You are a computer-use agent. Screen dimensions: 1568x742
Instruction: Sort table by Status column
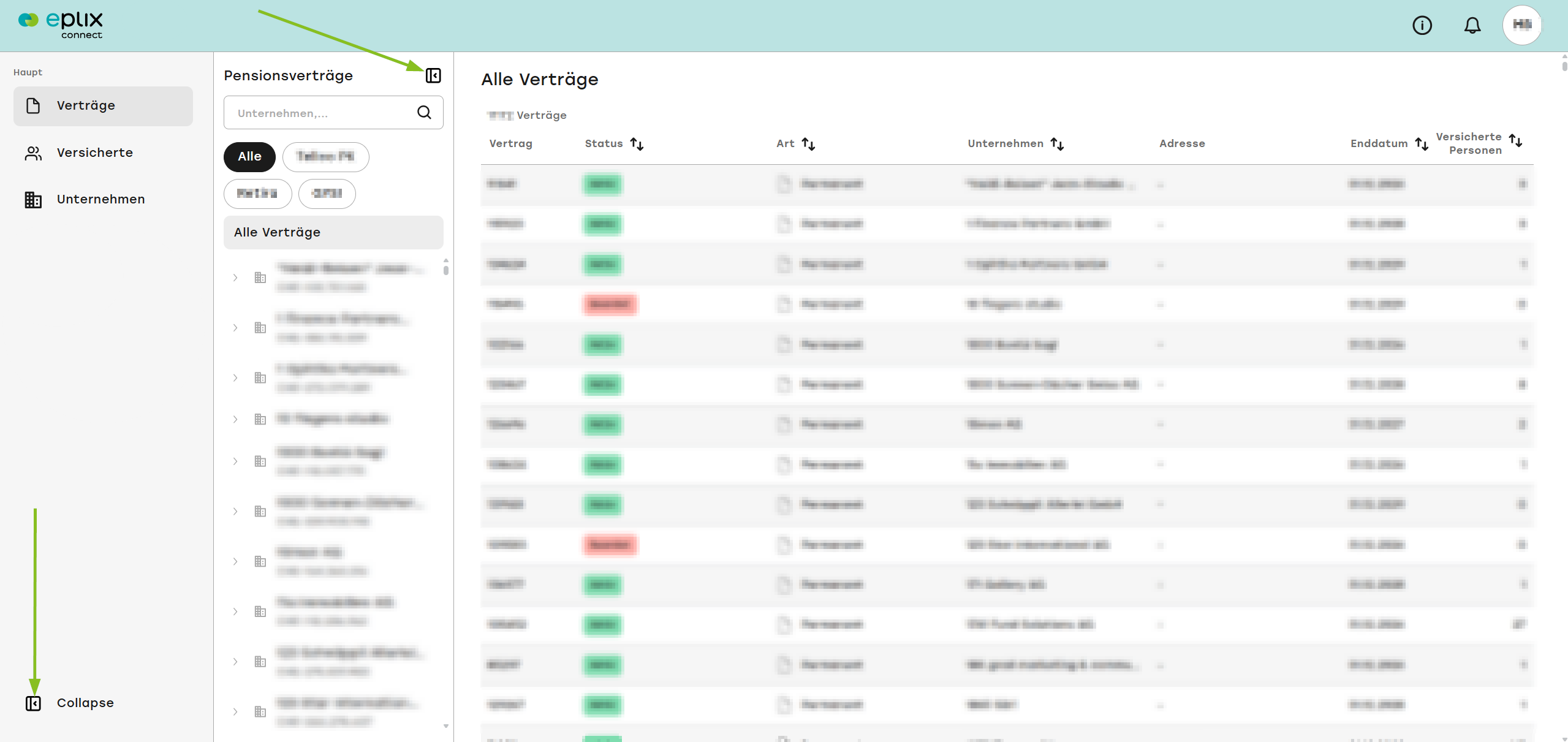click(x=637, y=144)
